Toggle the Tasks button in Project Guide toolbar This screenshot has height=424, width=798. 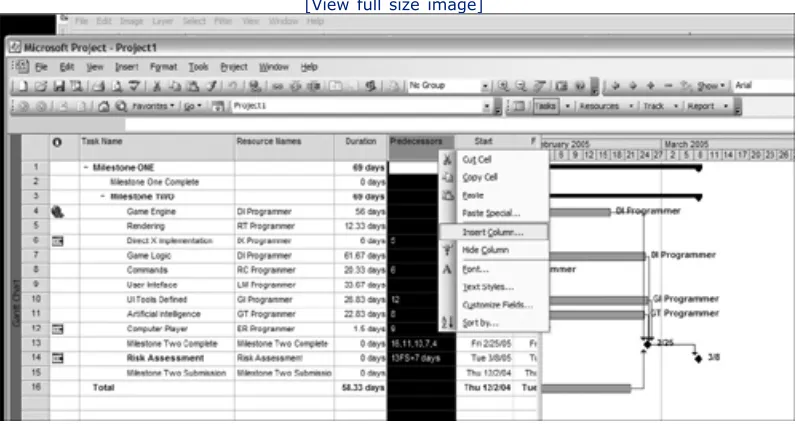(546, 106)
